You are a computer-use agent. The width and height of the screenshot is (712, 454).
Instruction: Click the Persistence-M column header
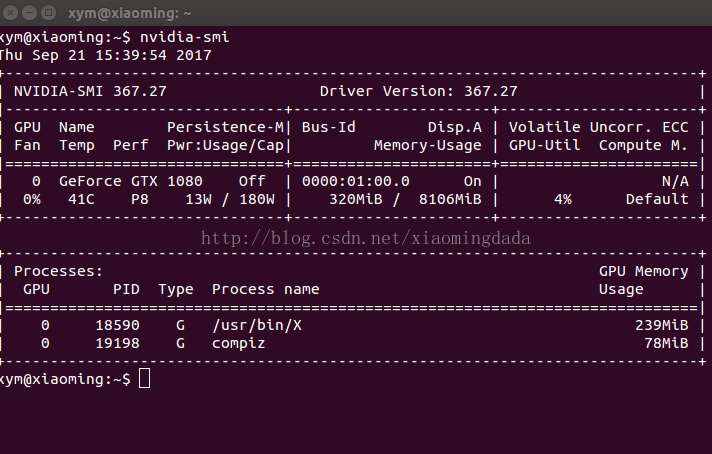[225, 127]
